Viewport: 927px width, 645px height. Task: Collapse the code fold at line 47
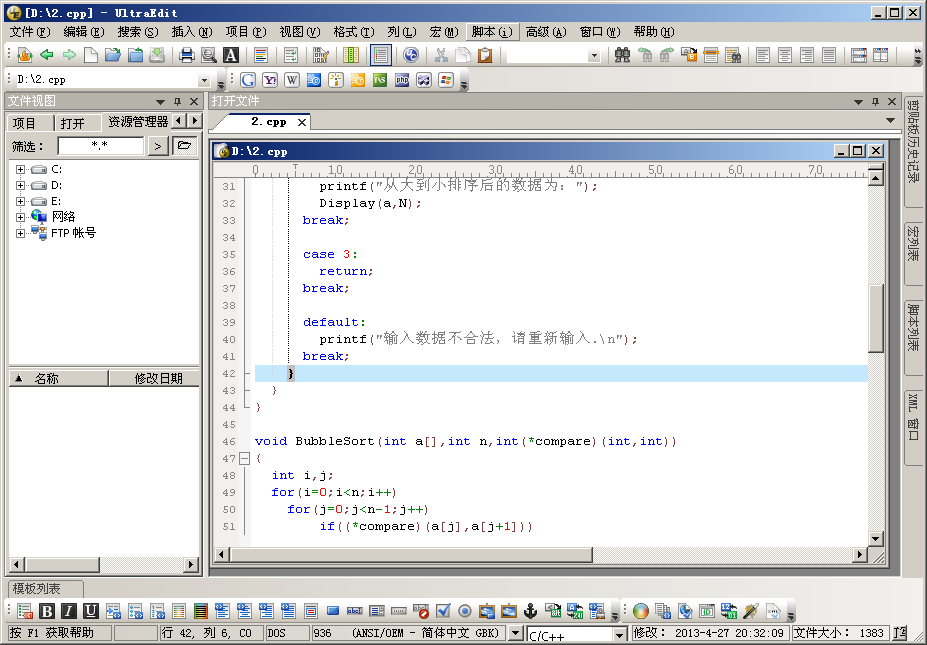pos(244,458)
